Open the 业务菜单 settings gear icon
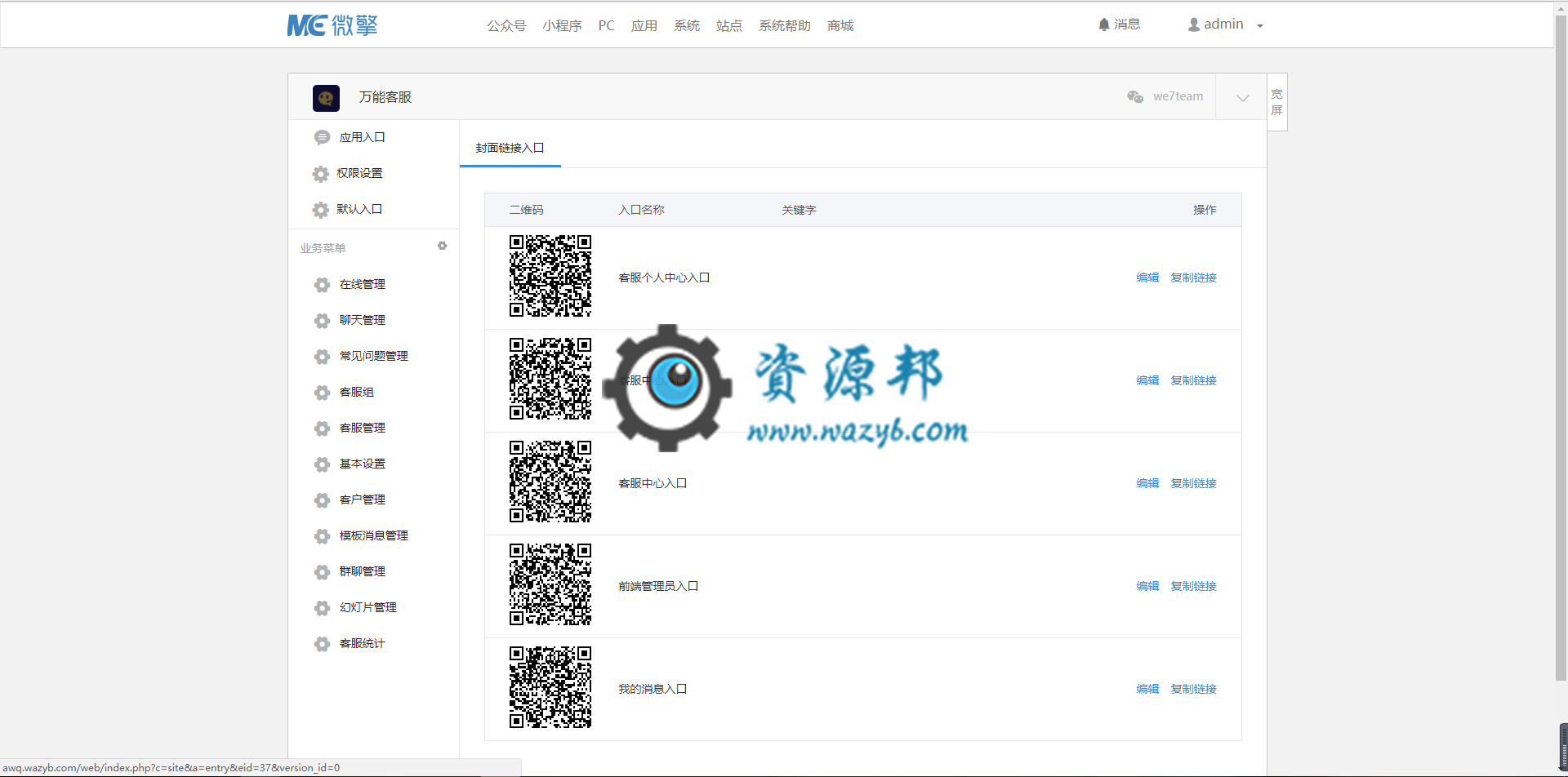1568x777 pixels. [x=442, y=246]
